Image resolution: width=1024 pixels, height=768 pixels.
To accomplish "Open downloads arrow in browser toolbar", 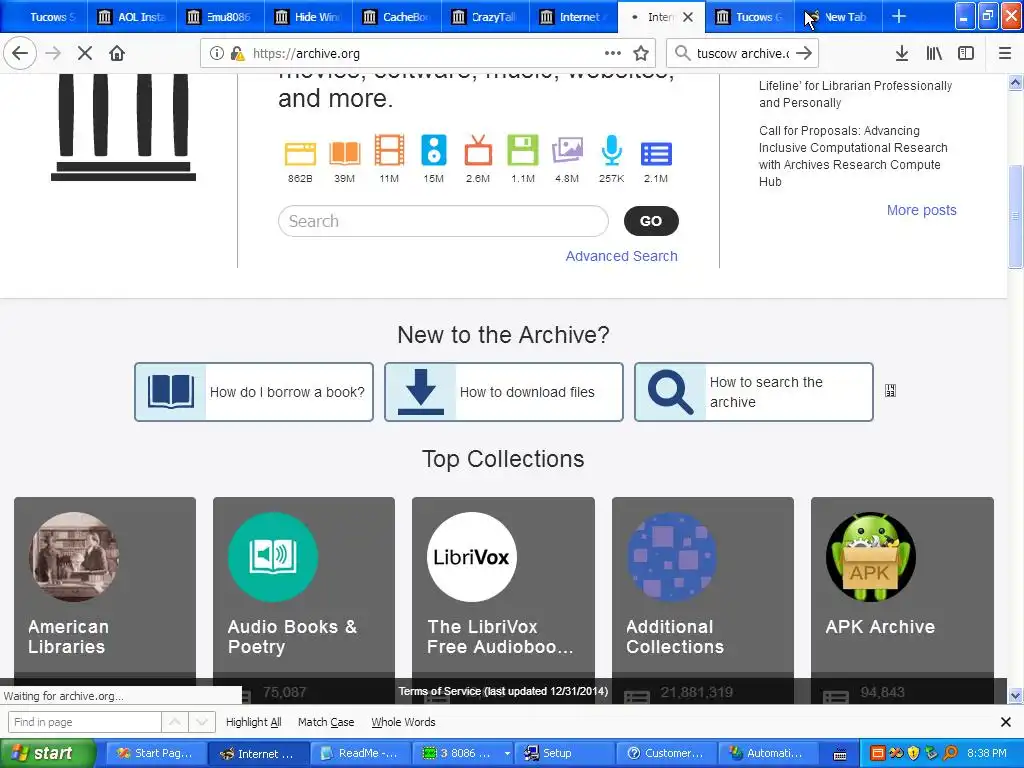I will click(902, 54).
